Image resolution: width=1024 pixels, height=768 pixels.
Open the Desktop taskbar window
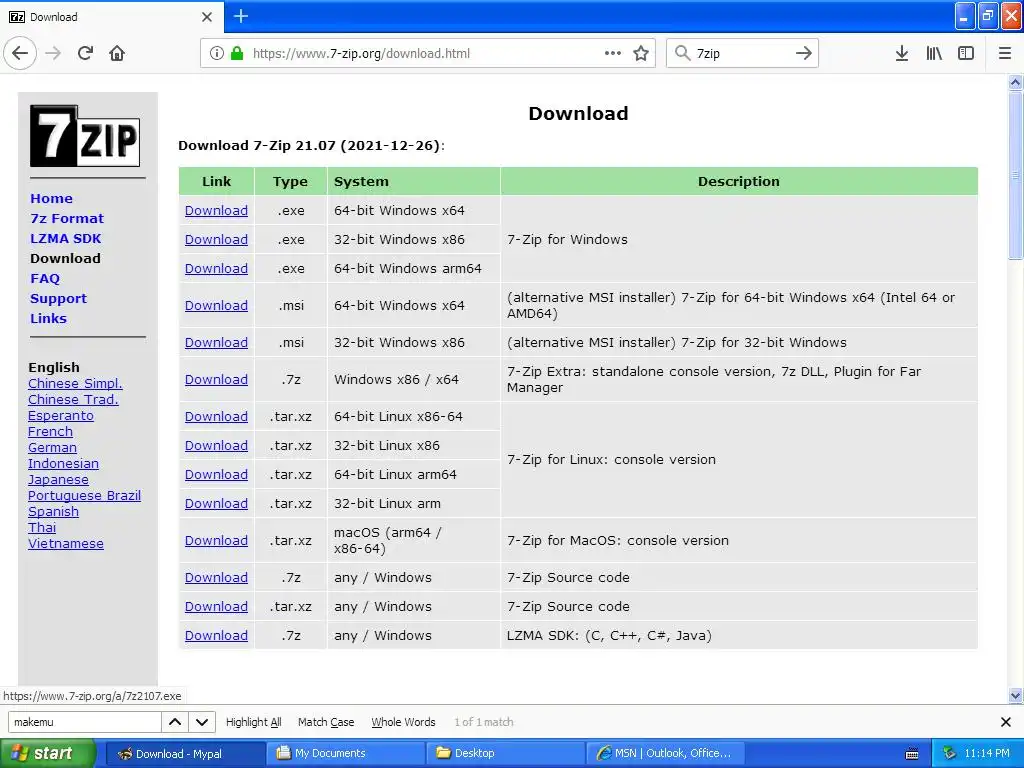[x=505, y=754]
